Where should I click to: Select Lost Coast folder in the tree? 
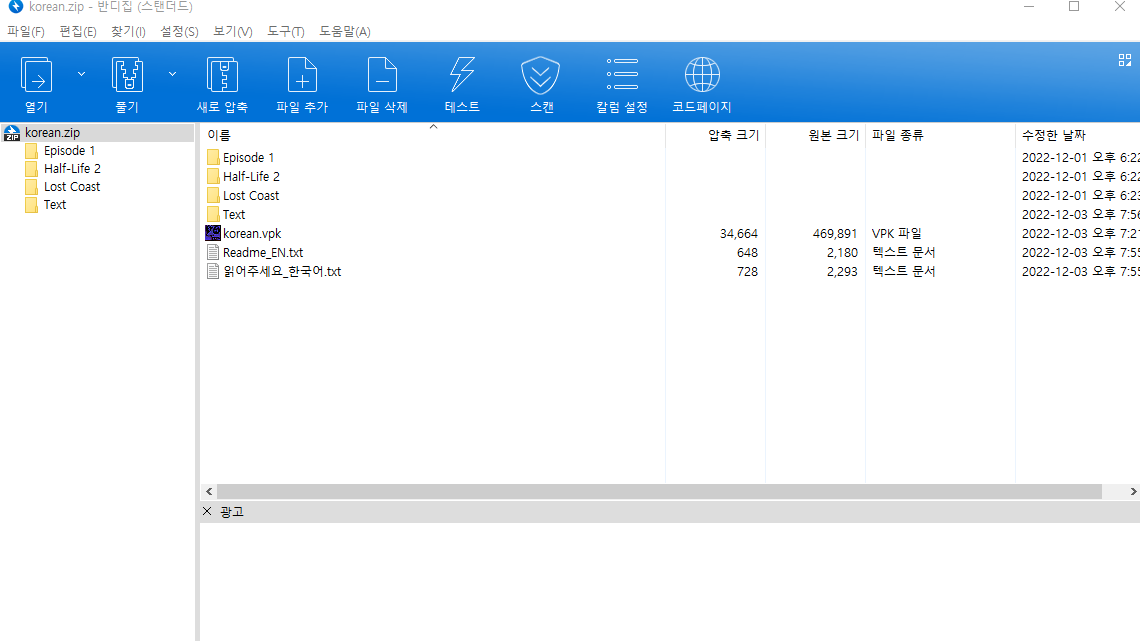click(72, 187)
